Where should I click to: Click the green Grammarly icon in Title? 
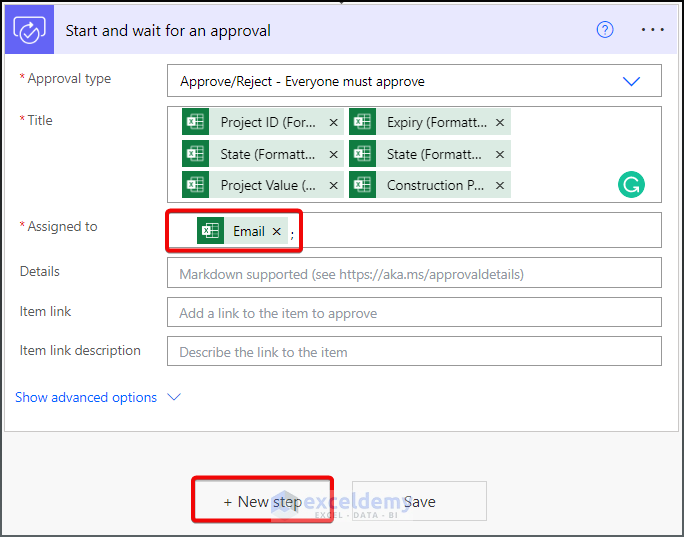tap(631, 184)
